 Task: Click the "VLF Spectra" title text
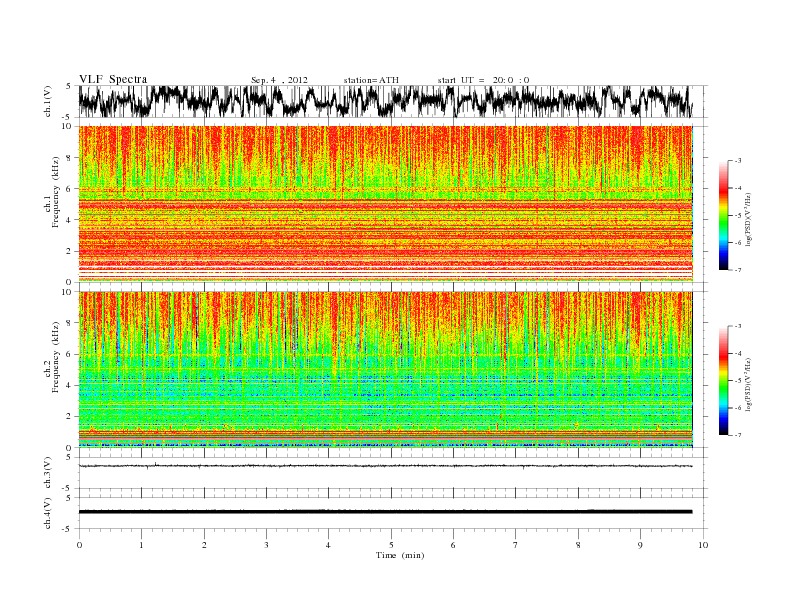113,79
